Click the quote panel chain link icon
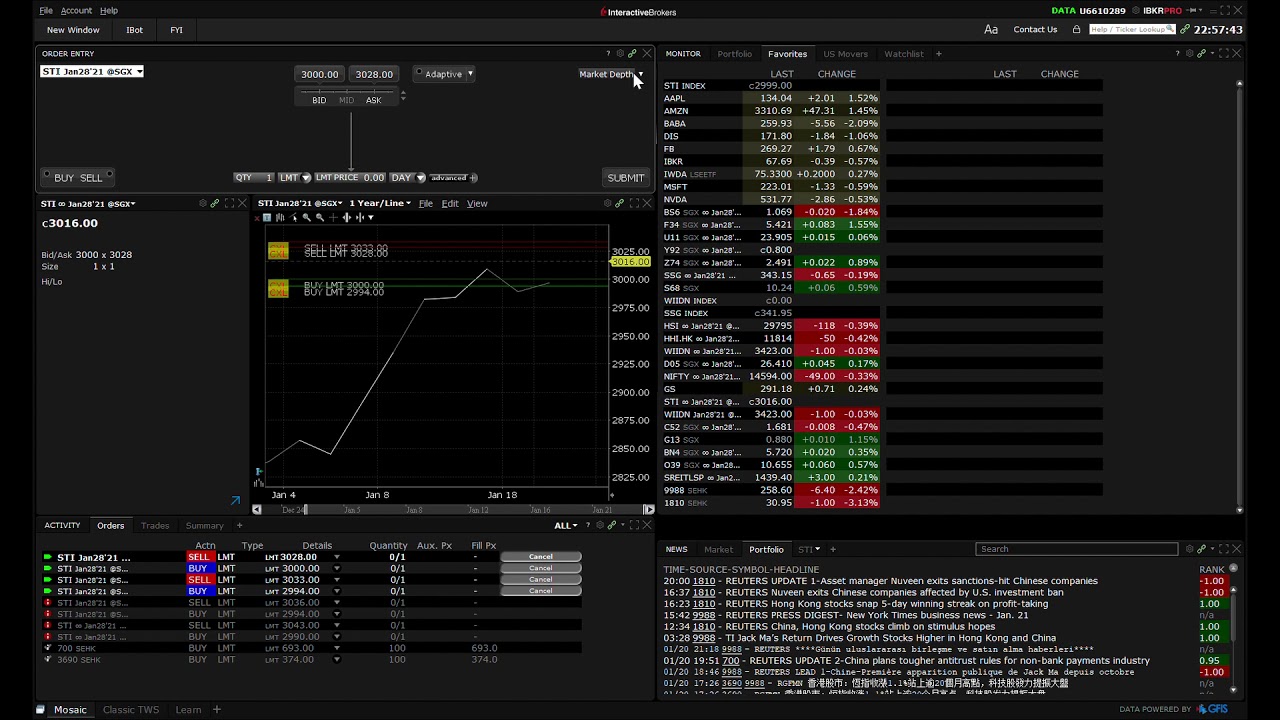Viewport: 1280px width, 720px height. [215, 203]
